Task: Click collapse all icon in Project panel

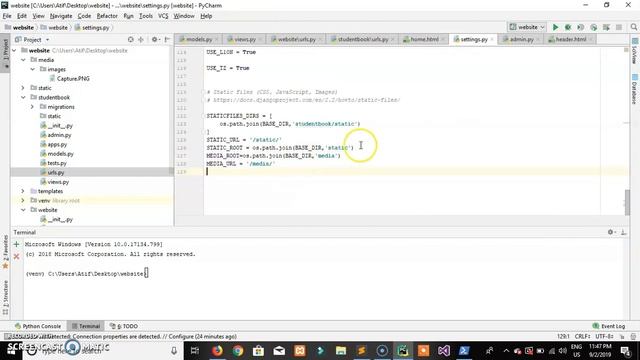Action: [141, 40]
